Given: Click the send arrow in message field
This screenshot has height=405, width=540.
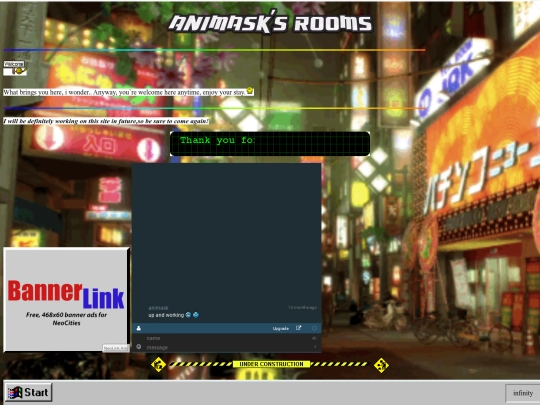Looking at the screenshot, I should pos(315,347).
